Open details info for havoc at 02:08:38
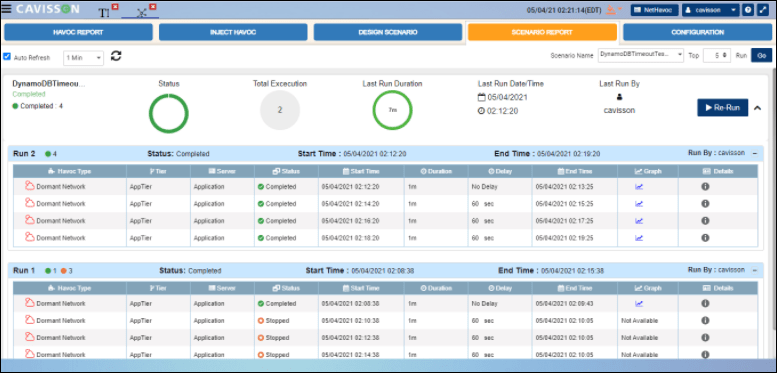777x373 pixels. point(705,304)
